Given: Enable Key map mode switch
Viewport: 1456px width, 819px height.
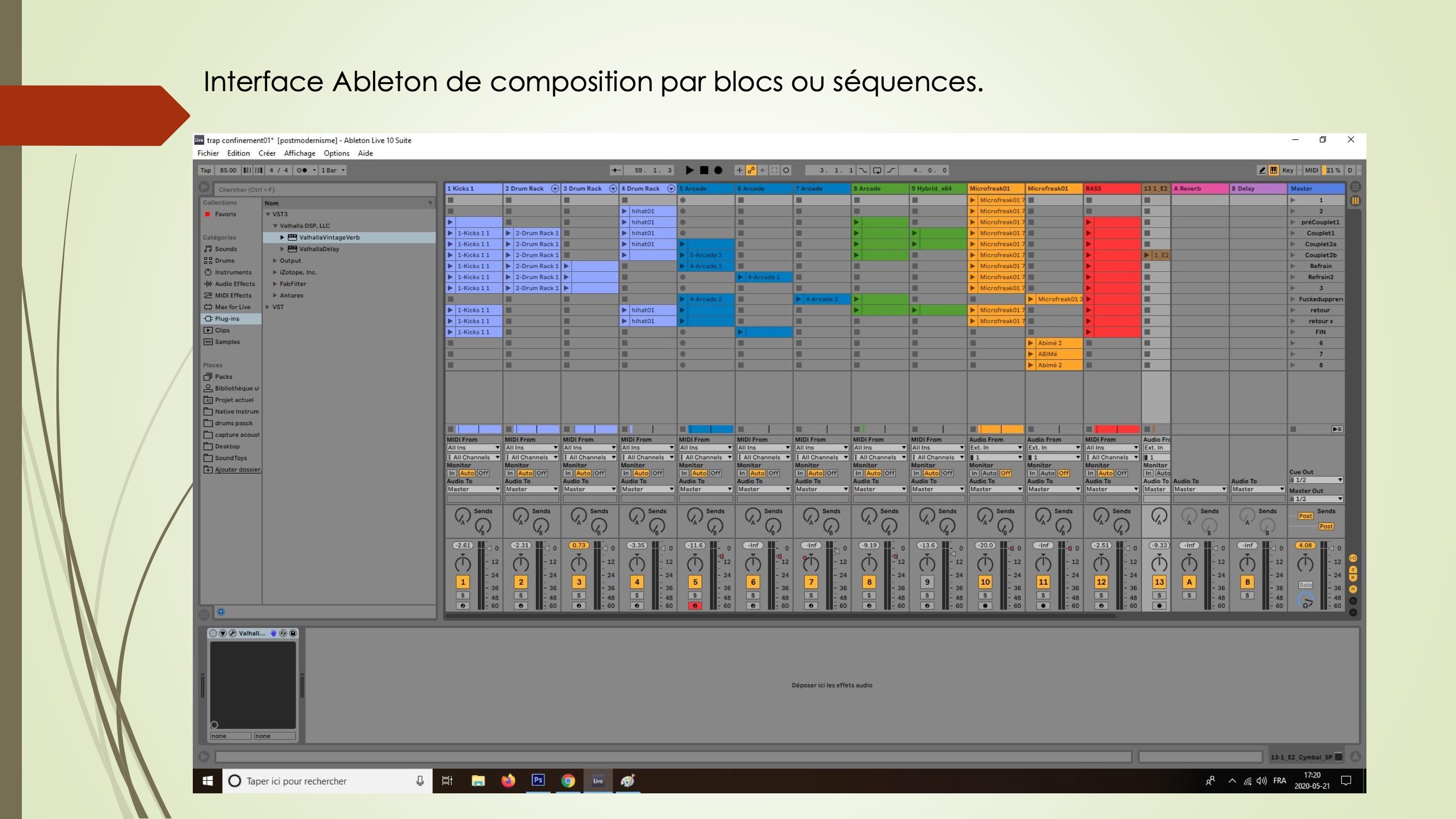Looking at the screenshot, I should click(1288, 170).
